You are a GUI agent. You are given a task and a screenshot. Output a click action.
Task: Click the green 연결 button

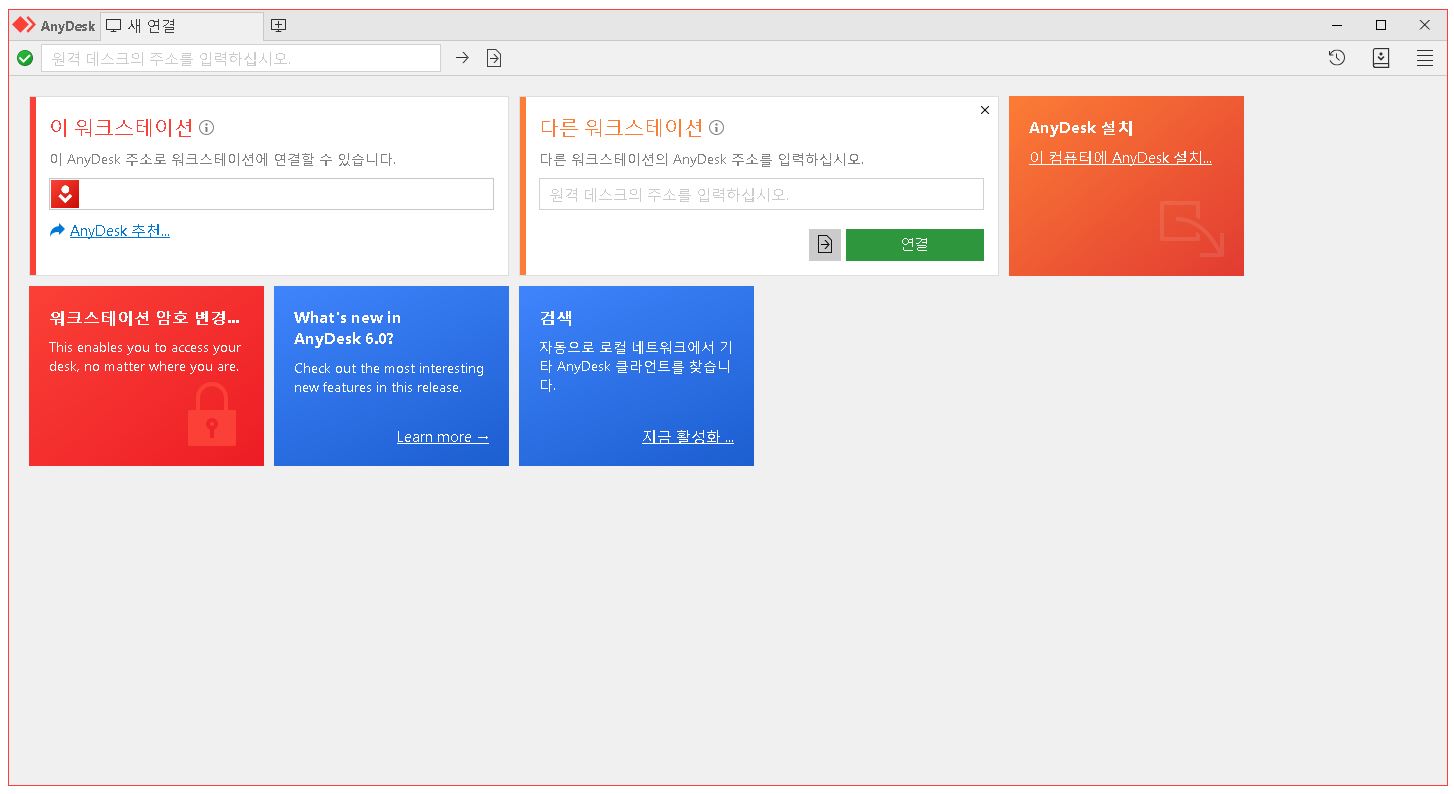915,244
